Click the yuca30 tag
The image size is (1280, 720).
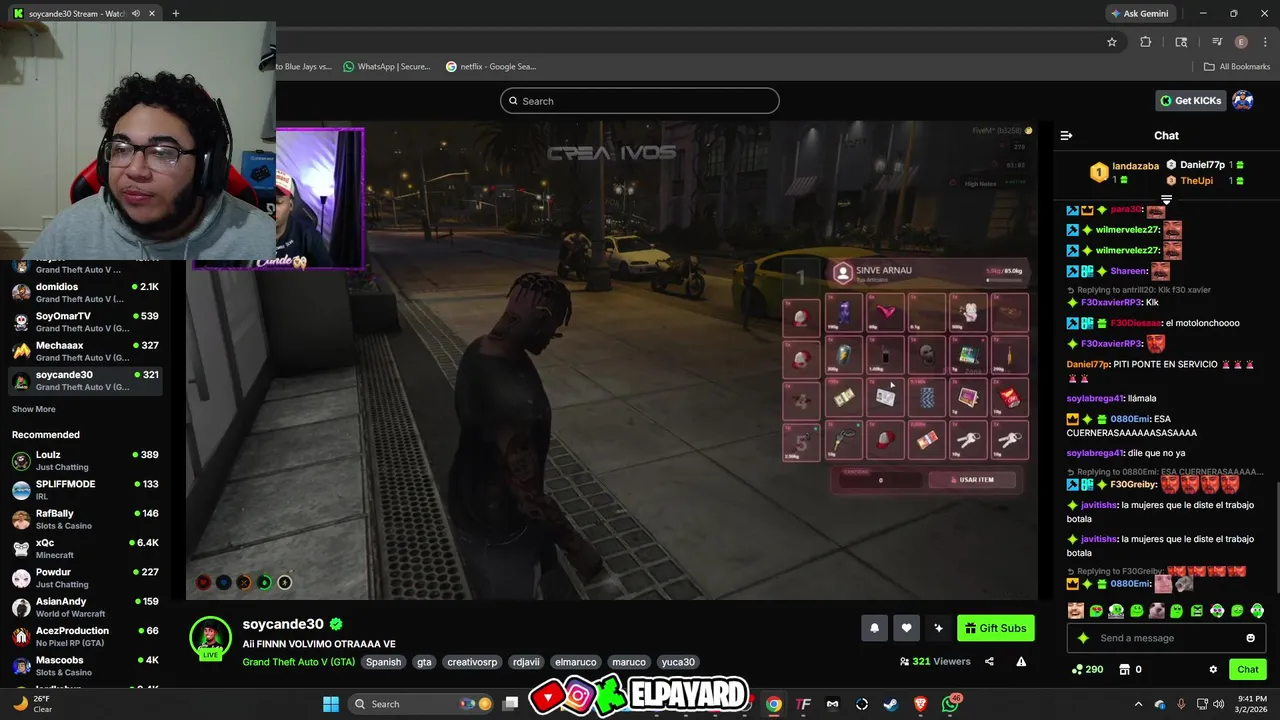(678, 662)
